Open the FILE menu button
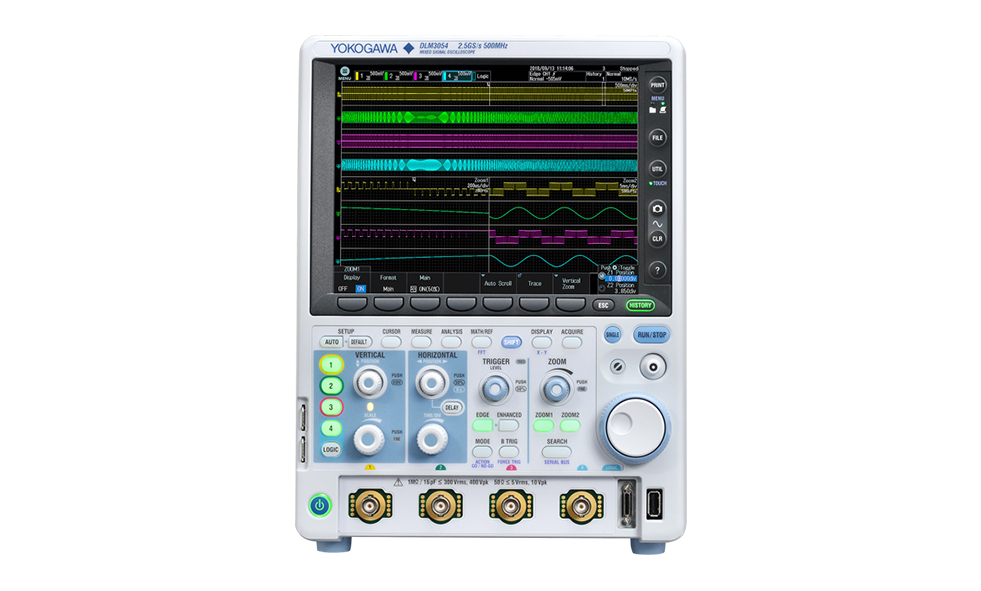Screen dimensions: 981x591 click(657, 137)
